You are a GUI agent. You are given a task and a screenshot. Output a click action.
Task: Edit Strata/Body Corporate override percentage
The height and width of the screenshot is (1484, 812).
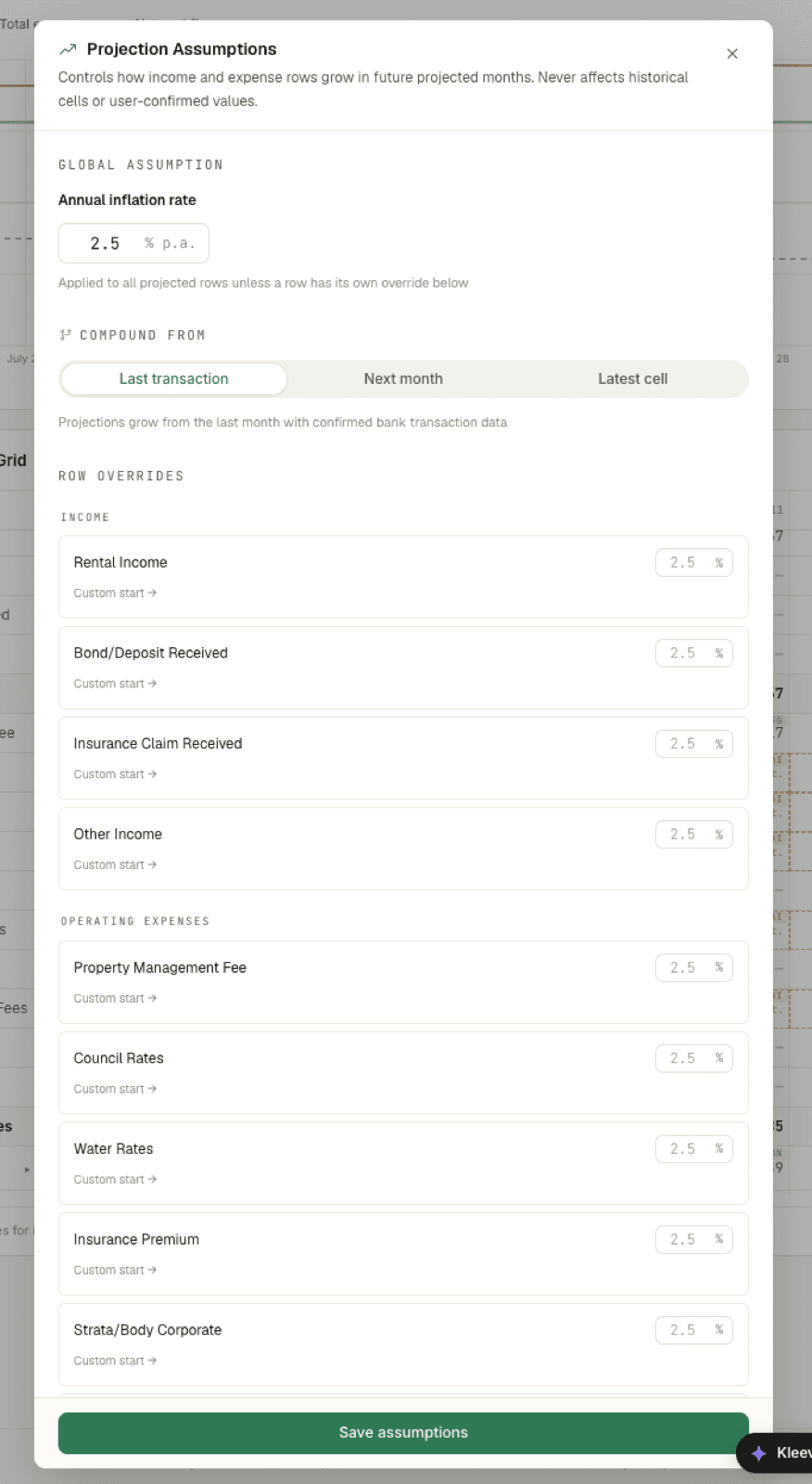coord(694,1330)
